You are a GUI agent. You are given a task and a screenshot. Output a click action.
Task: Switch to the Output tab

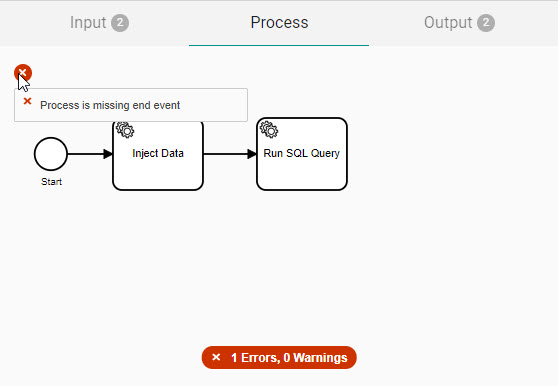click(x=459, y=23)
